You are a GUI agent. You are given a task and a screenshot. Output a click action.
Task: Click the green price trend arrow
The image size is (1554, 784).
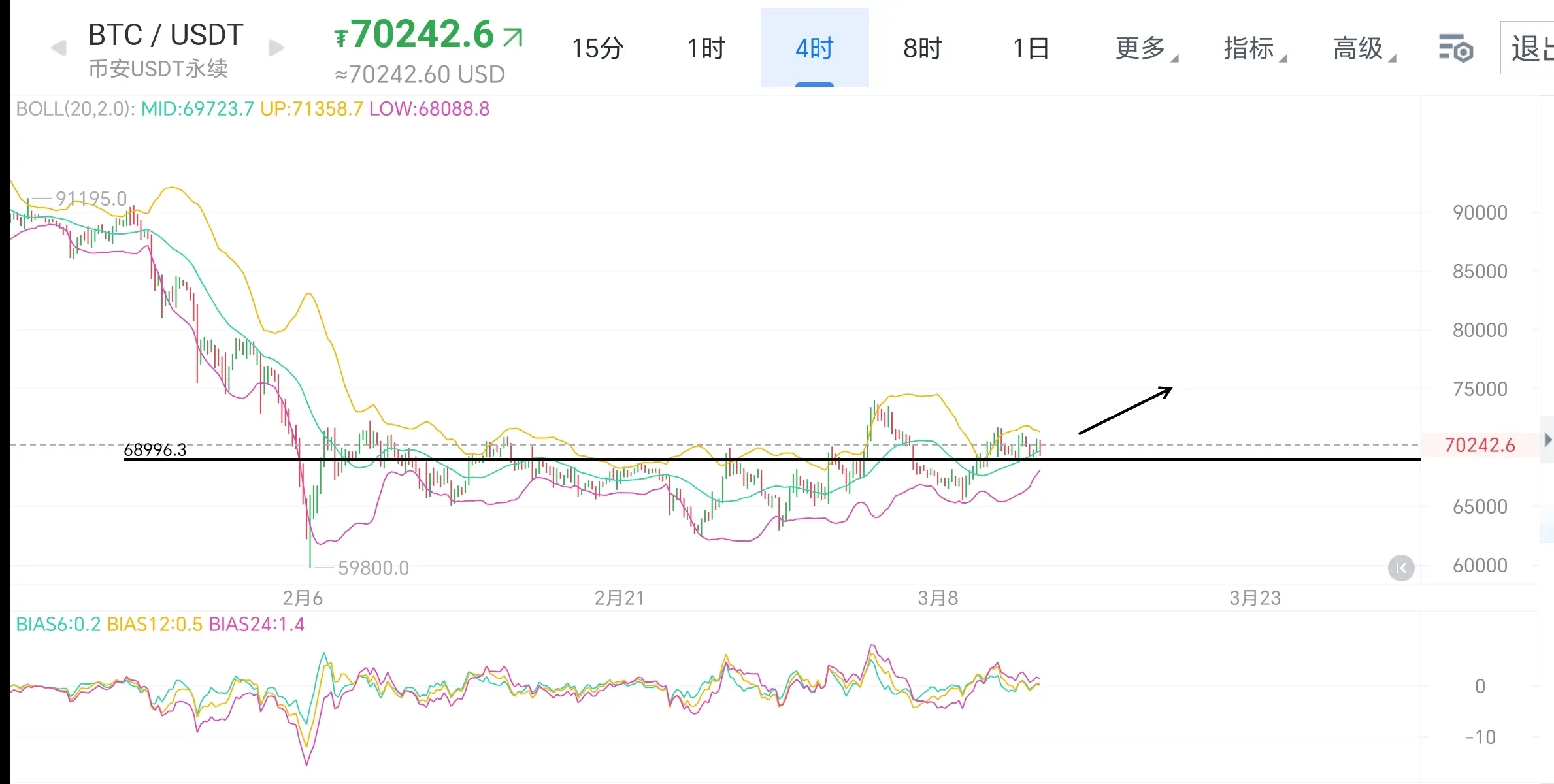point(514,37)
